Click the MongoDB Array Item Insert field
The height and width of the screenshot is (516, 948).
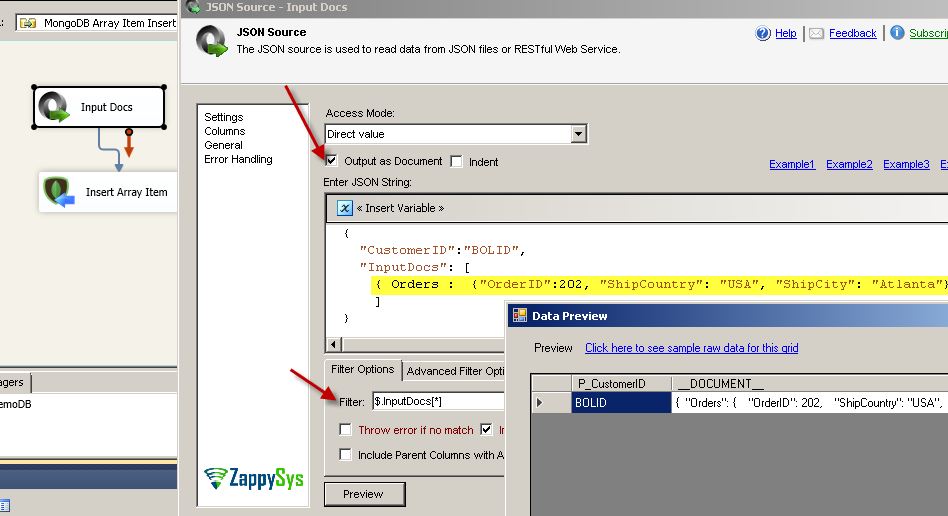tap(97, 23)
